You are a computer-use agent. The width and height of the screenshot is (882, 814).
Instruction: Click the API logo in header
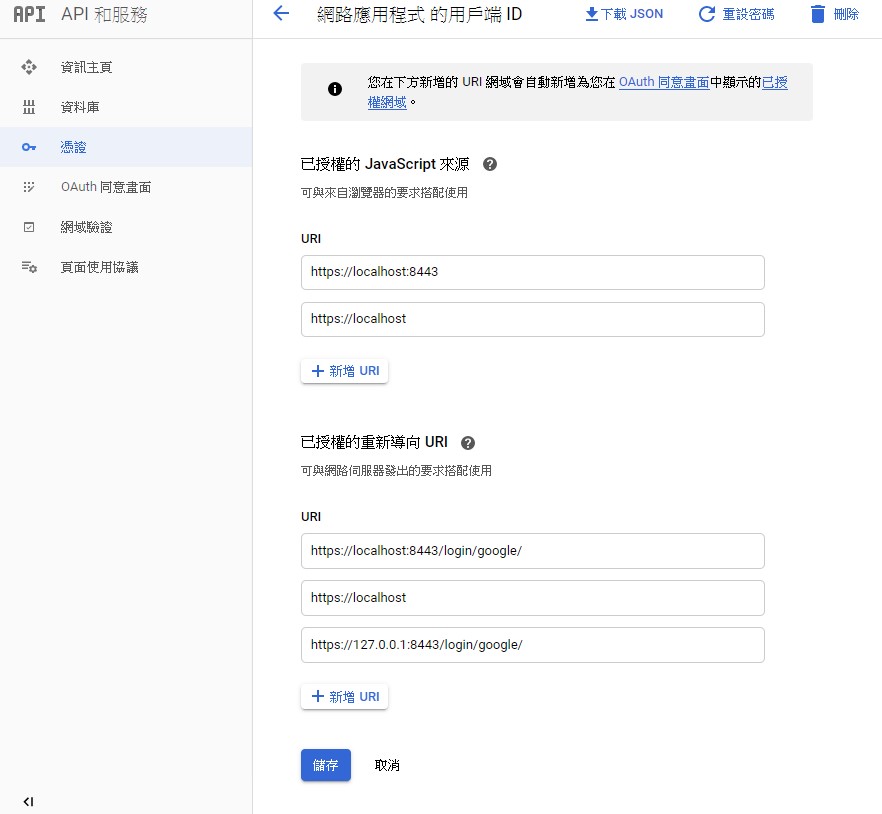[29, 15]
